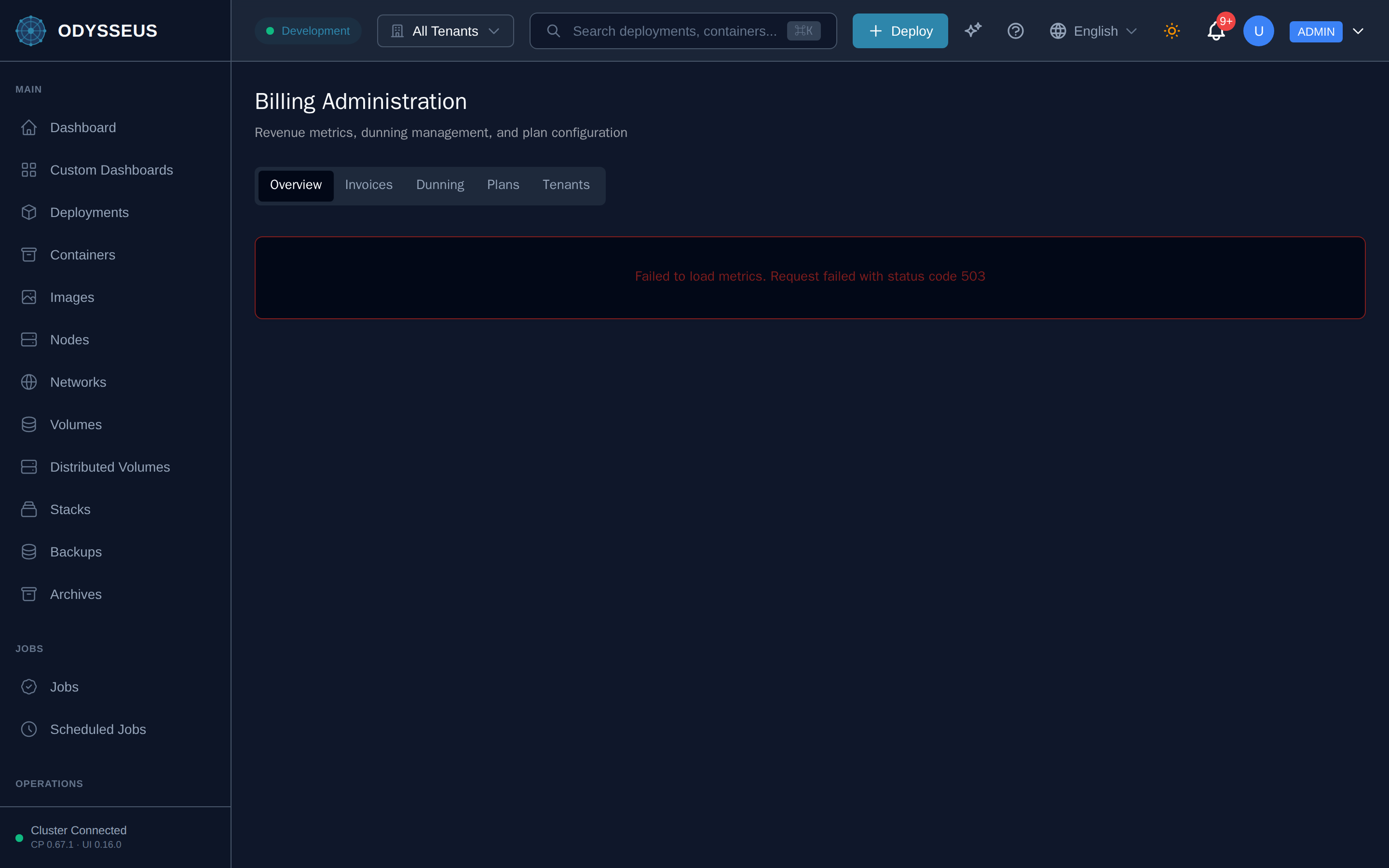The image size is (1389, 868).
Task: Click the failed to load metrics message
Action: [x=810, y=277]
